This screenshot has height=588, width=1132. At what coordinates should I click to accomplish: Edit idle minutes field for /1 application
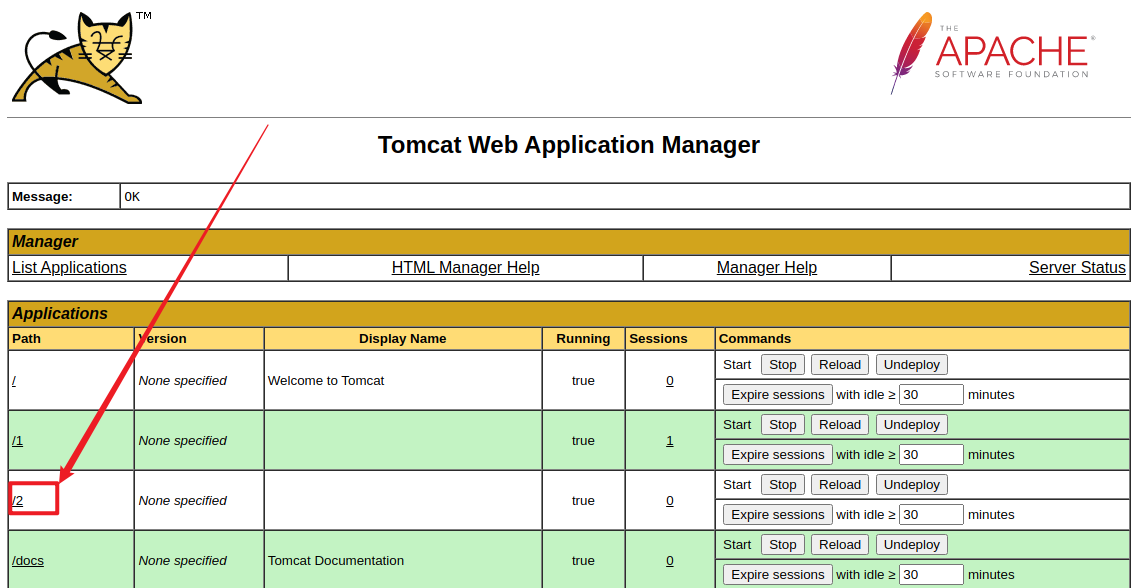point(931,454)
